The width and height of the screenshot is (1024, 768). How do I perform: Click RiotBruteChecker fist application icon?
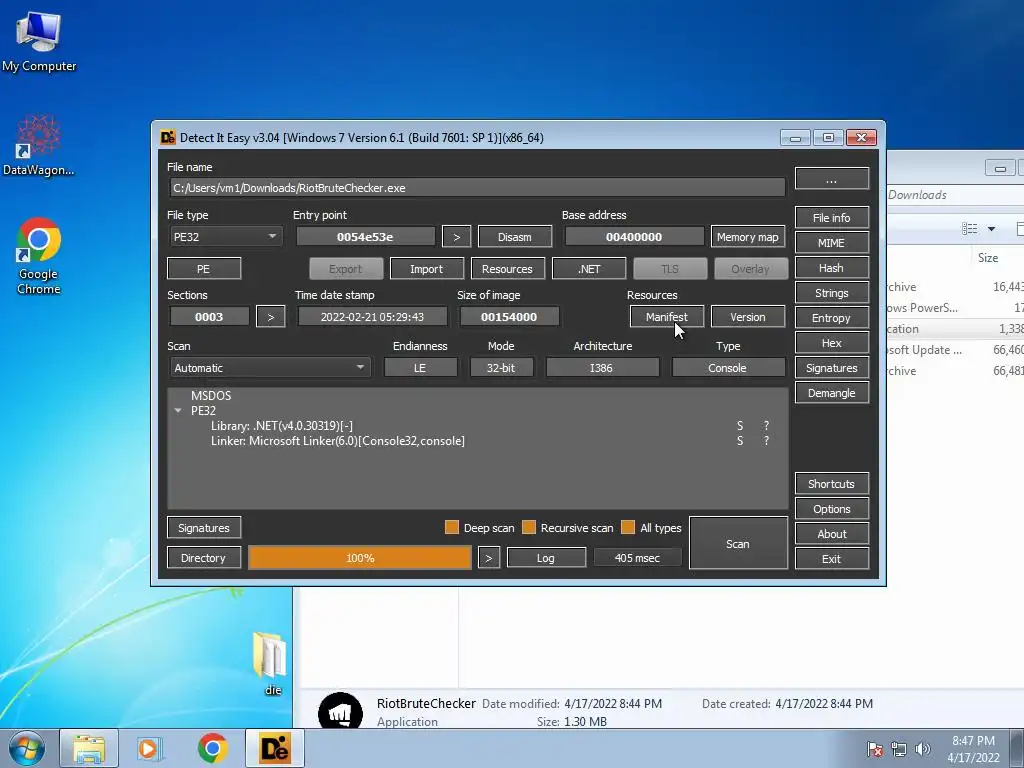click(340, 712)
